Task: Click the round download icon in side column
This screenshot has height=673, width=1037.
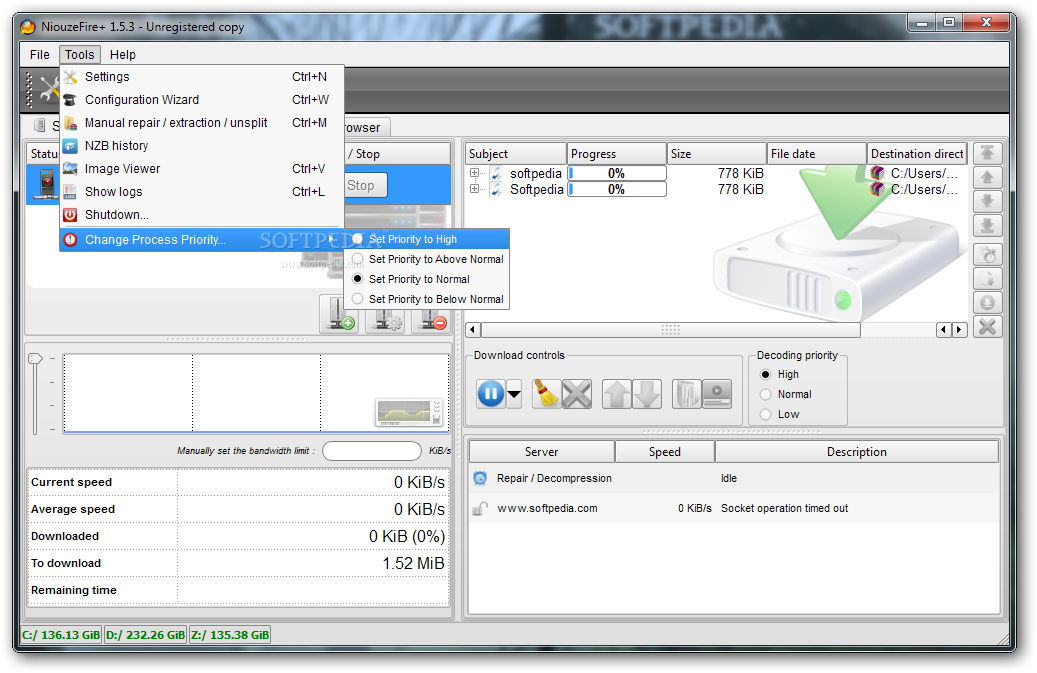Action: coord(987,303)
